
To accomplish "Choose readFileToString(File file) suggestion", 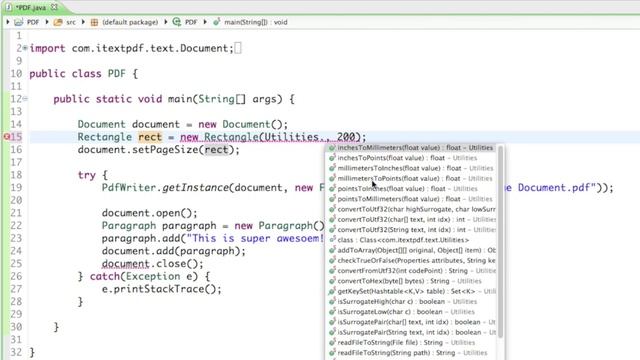I will point(412,342).
